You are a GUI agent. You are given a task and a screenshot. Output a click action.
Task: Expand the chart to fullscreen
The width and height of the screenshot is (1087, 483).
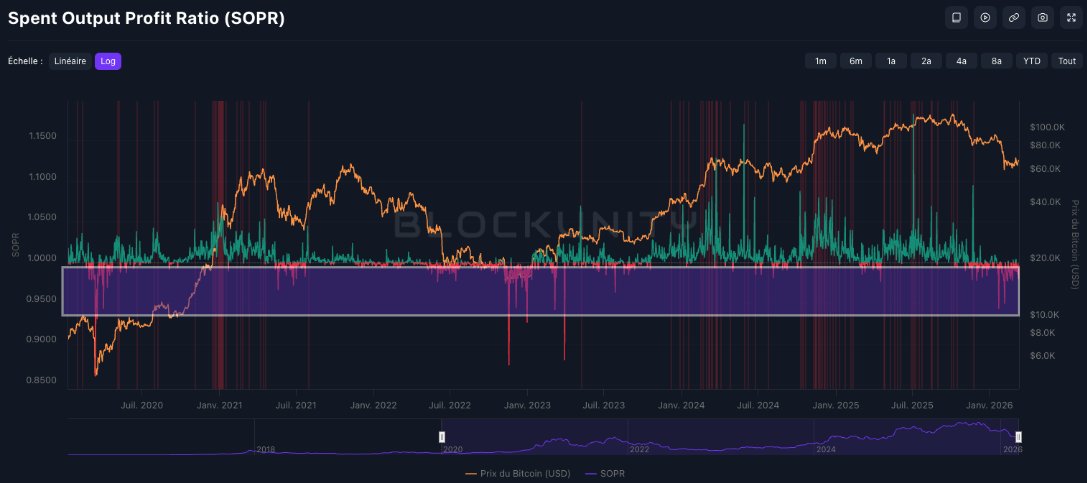(1071, 17)
